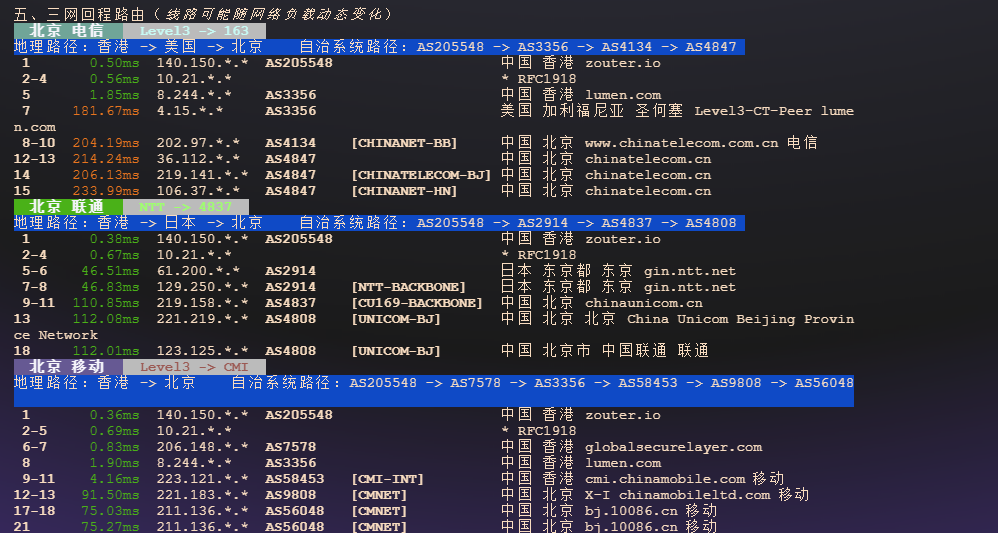Open the cmi.chinamobile.com hostname

665,479
